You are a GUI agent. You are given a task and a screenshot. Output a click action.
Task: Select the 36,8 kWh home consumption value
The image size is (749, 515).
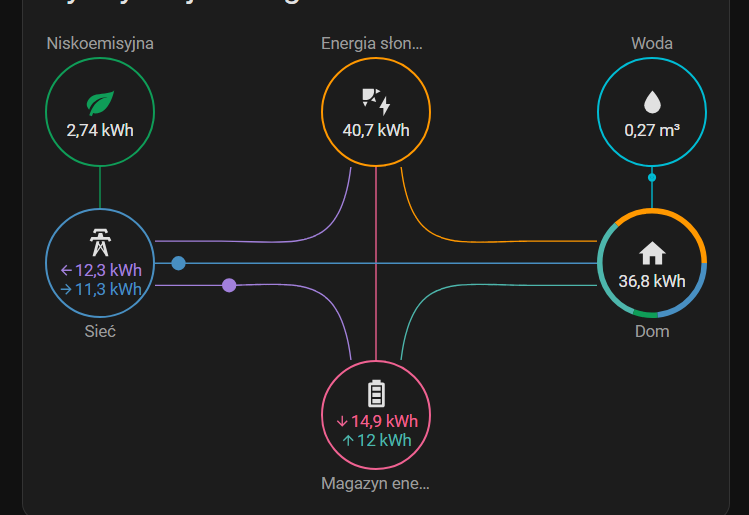[x=652, y=281]
